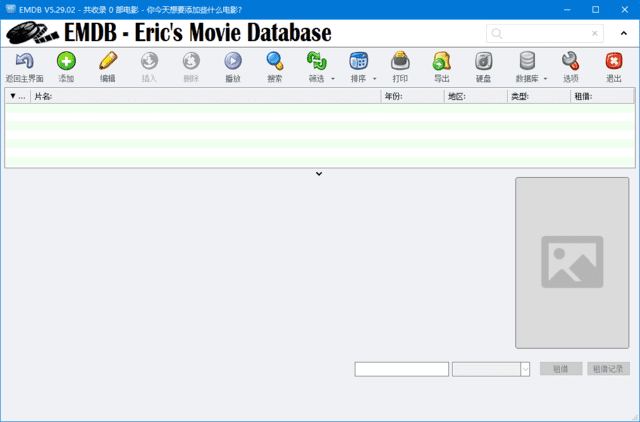Sort by the 片名 column header

[x=206, y=96]
